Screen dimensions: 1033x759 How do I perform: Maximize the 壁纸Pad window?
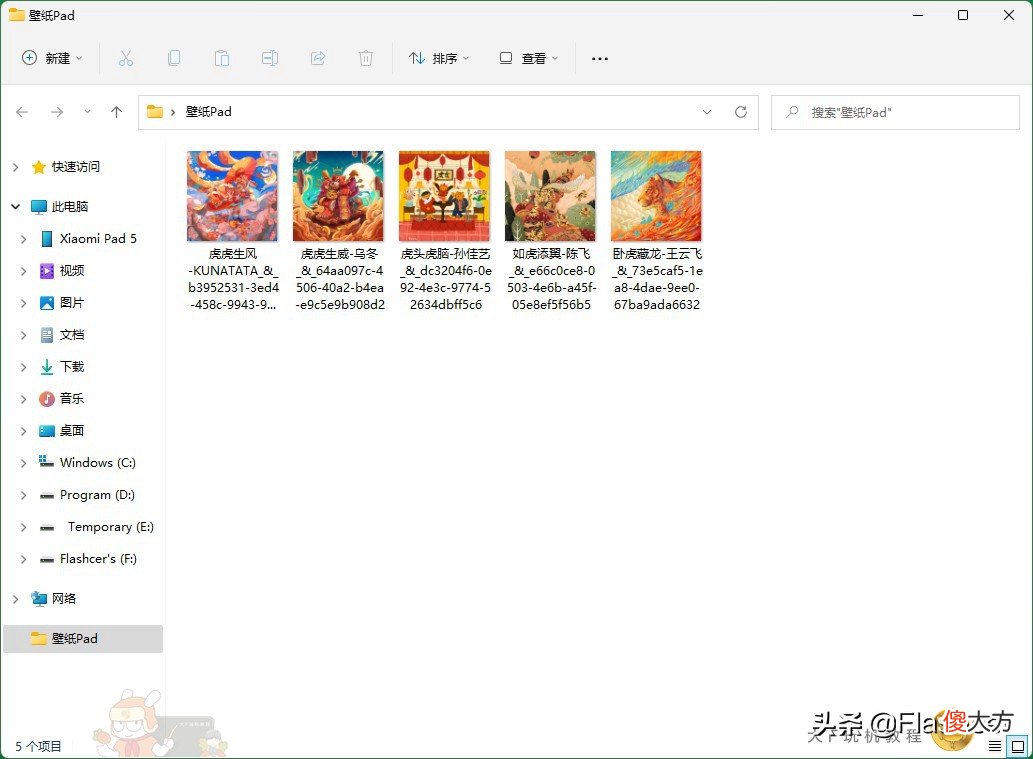(963, 15)
